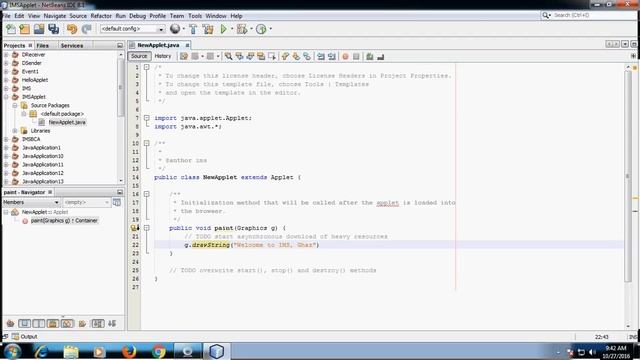The height and width of the screenshot is (360, 640).
Task: Toggle Show Inherited Members in Navigator
Action: coord(10,324)
